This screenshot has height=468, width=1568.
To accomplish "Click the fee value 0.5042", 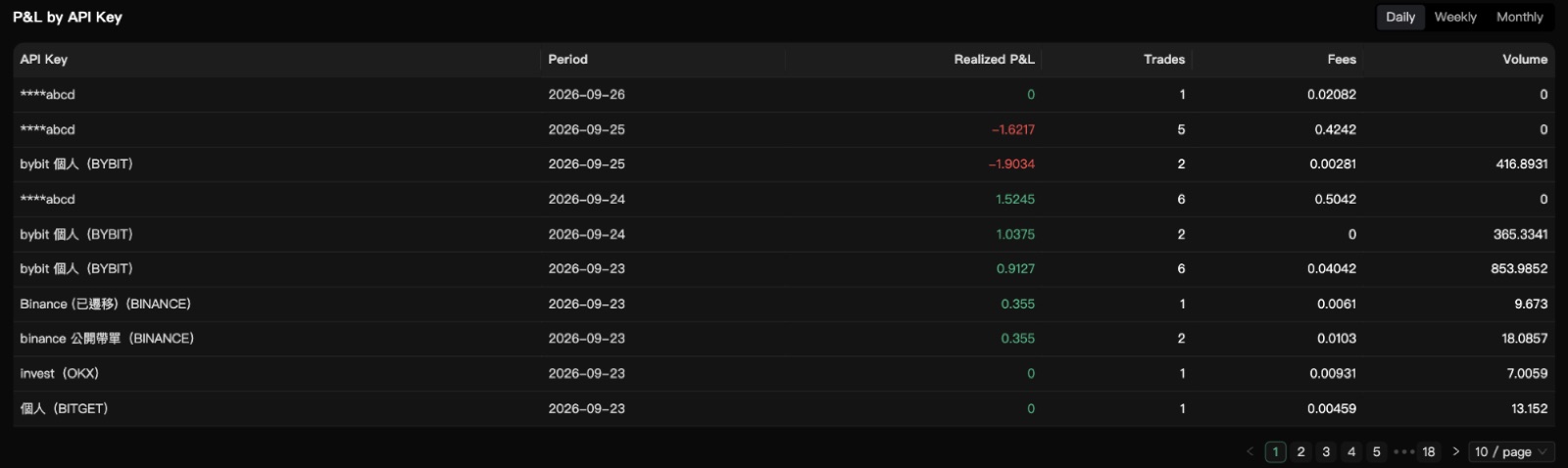I will (1336, 200).
